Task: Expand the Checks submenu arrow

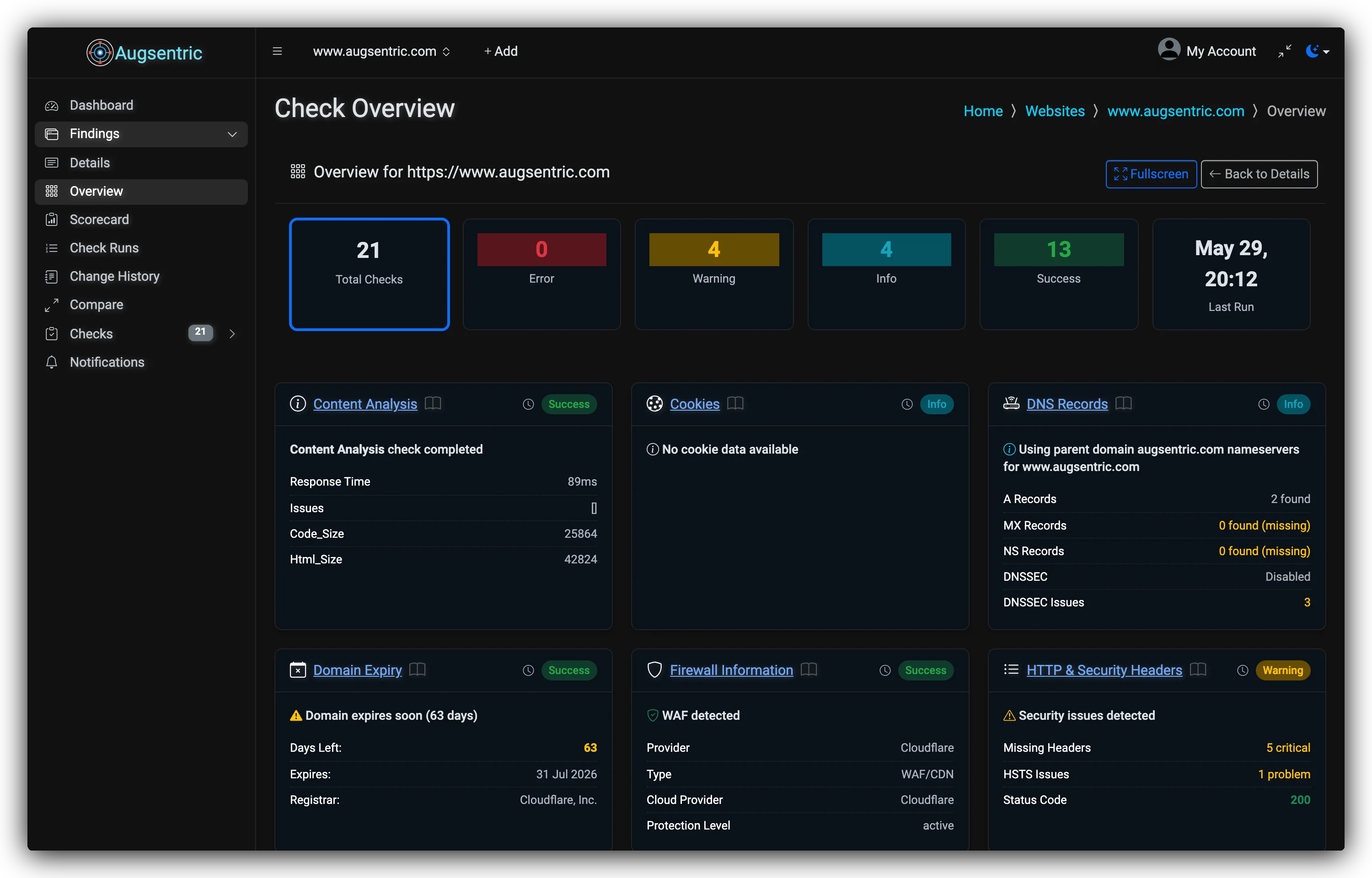Action: [x=232, y=333]
